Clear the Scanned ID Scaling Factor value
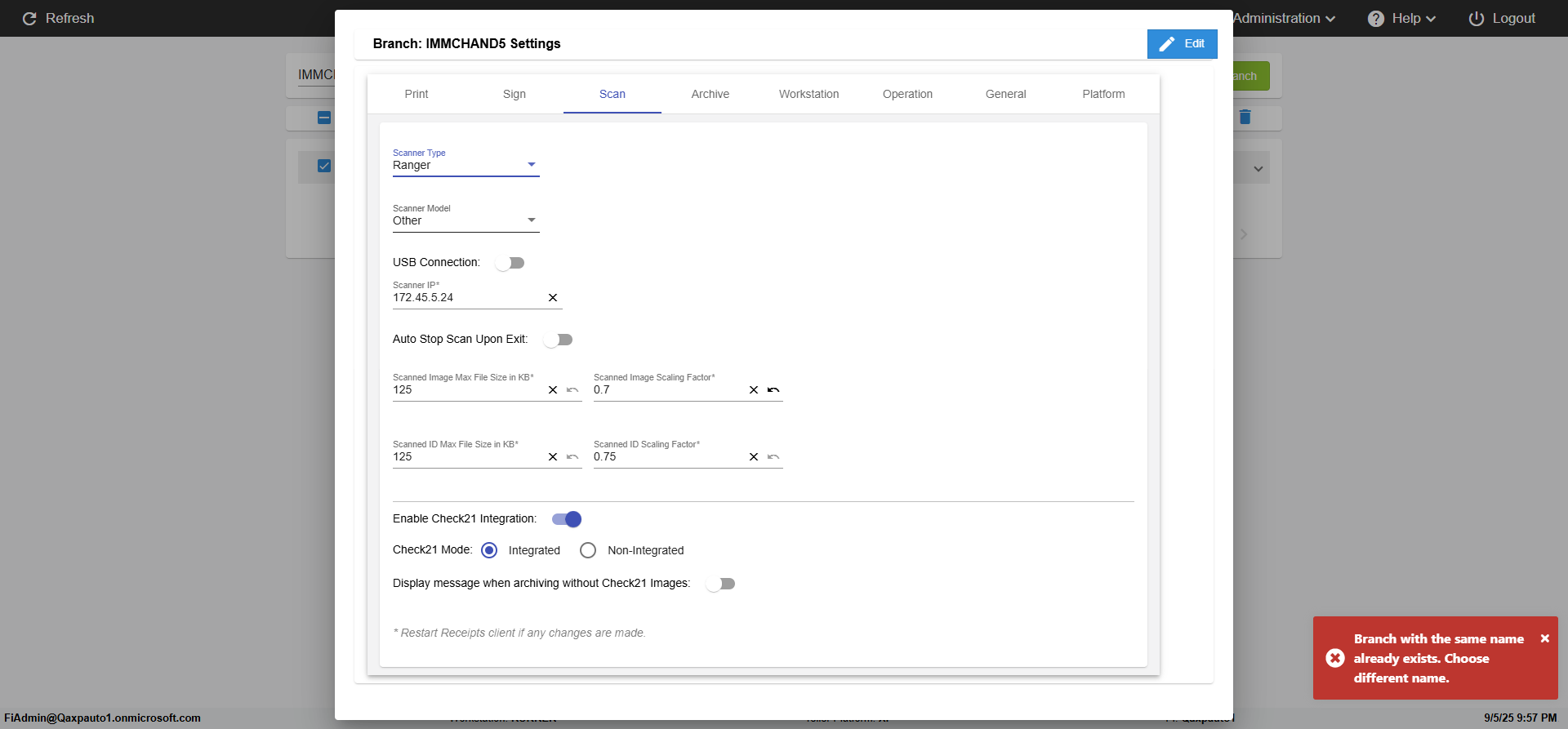Viewport: 1568px width, 729px height. 754,457
